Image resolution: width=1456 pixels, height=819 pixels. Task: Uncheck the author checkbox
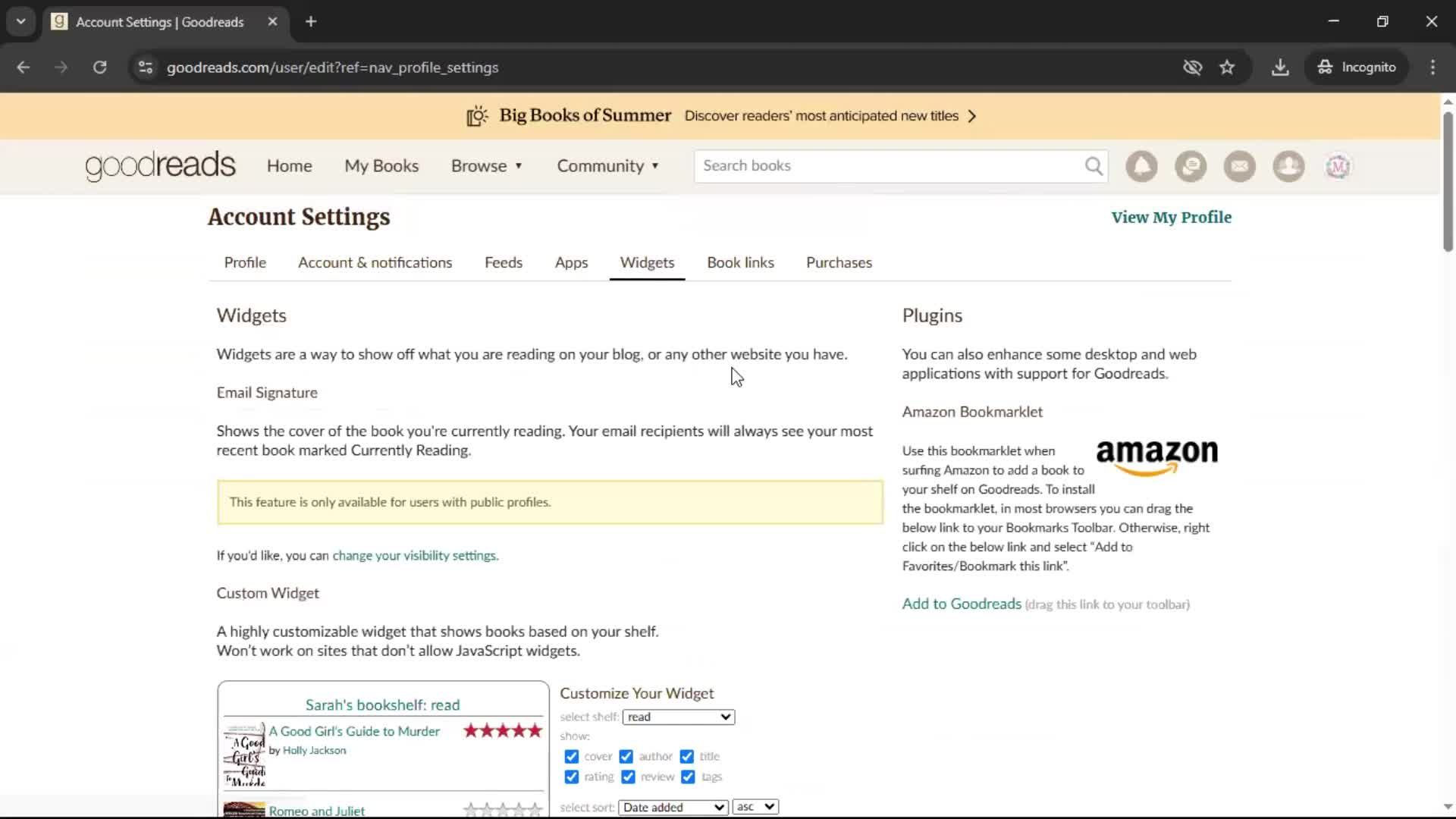click(x=626, y=757)
